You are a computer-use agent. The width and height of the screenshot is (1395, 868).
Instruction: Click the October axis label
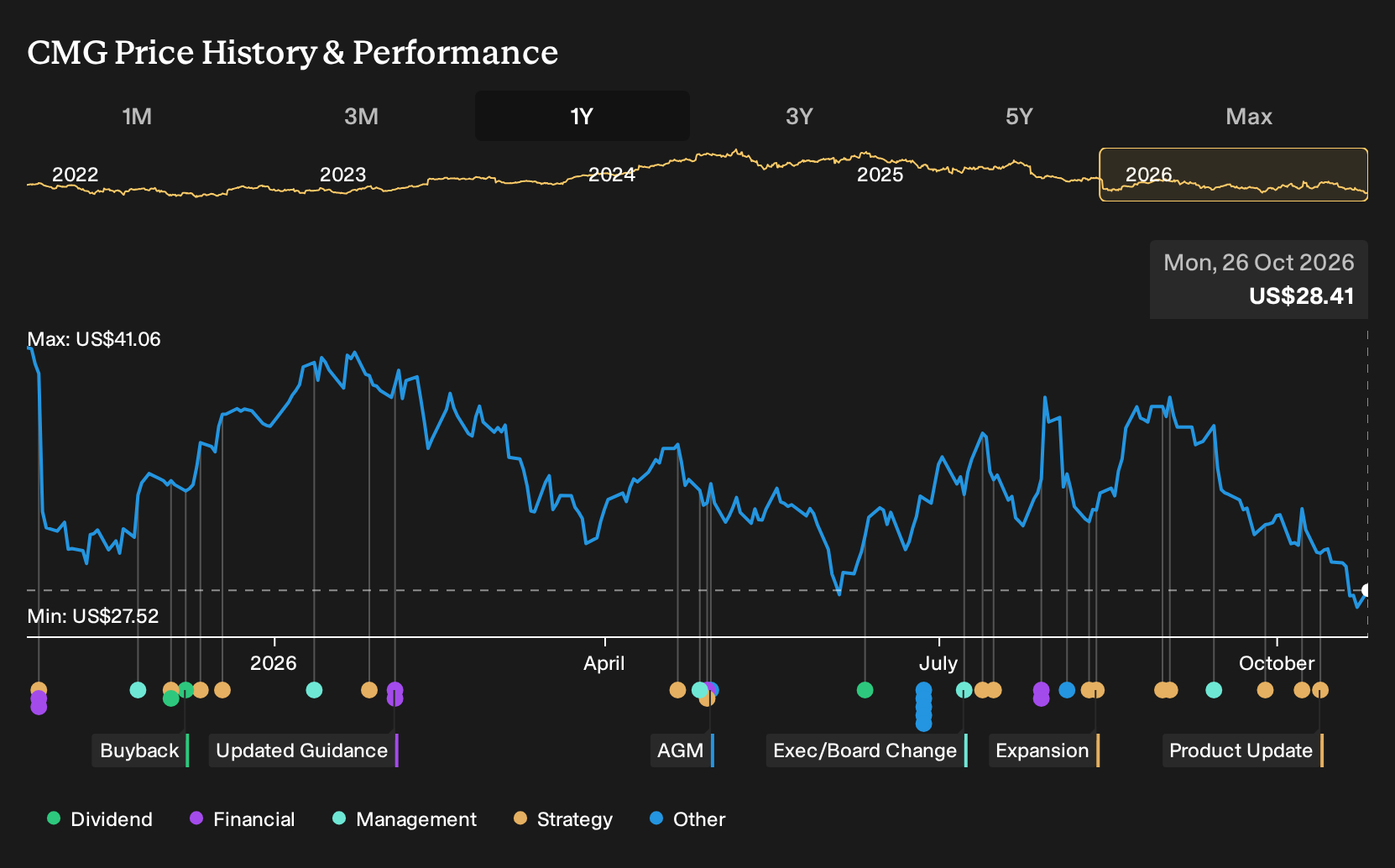[1277, 663]
